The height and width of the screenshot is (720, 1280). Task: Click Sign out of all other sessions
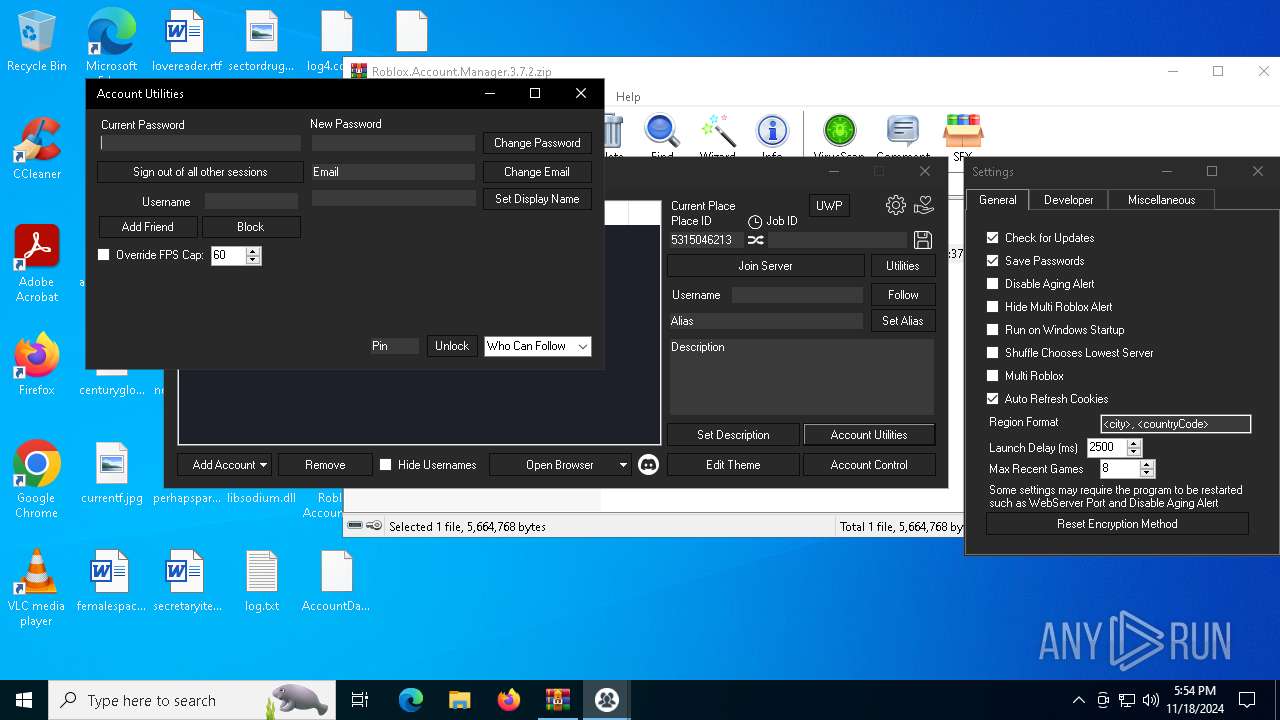pyautogui.click(x=200, y=172)
